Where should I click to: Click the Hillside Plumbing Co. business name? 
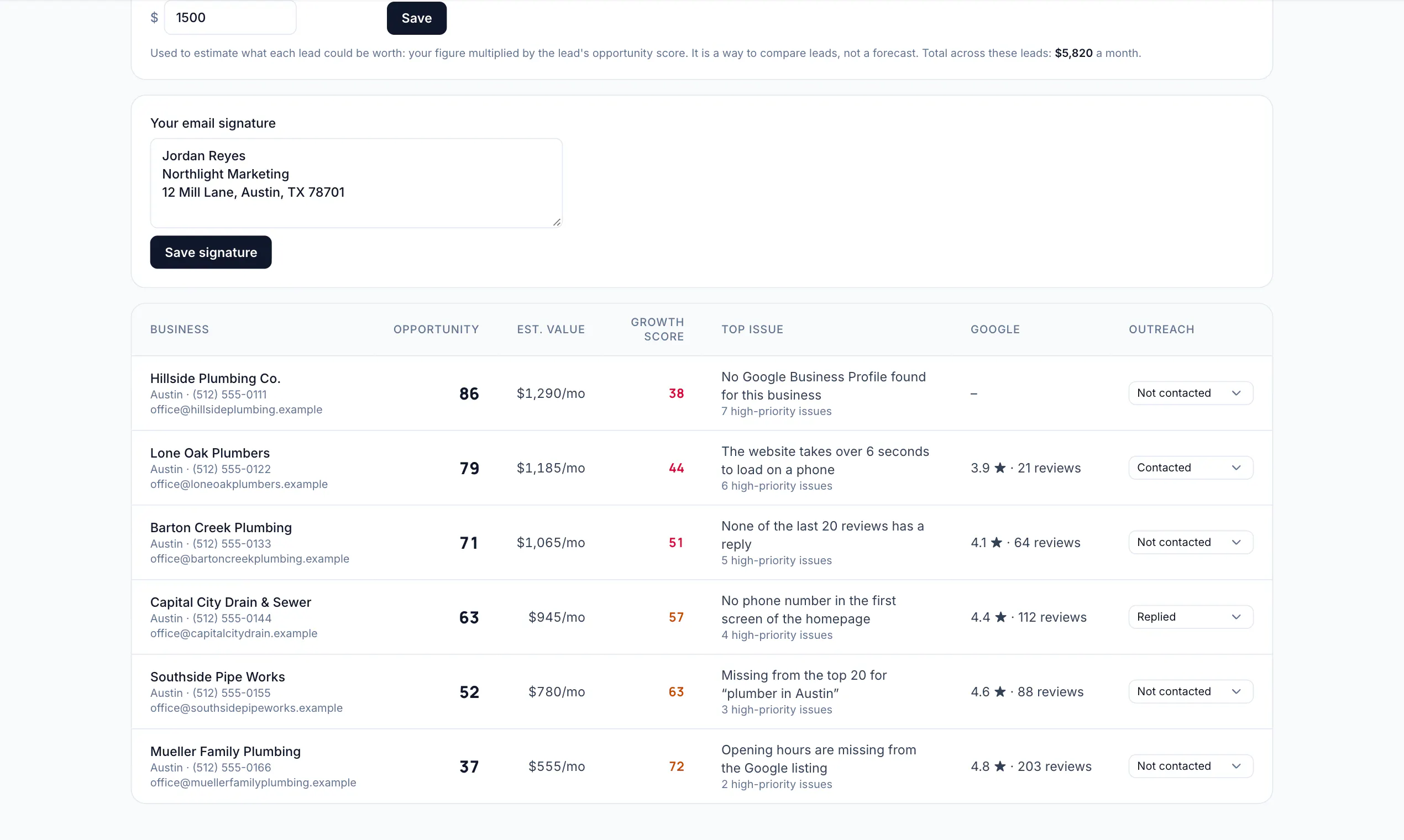(x=215, y=378)
